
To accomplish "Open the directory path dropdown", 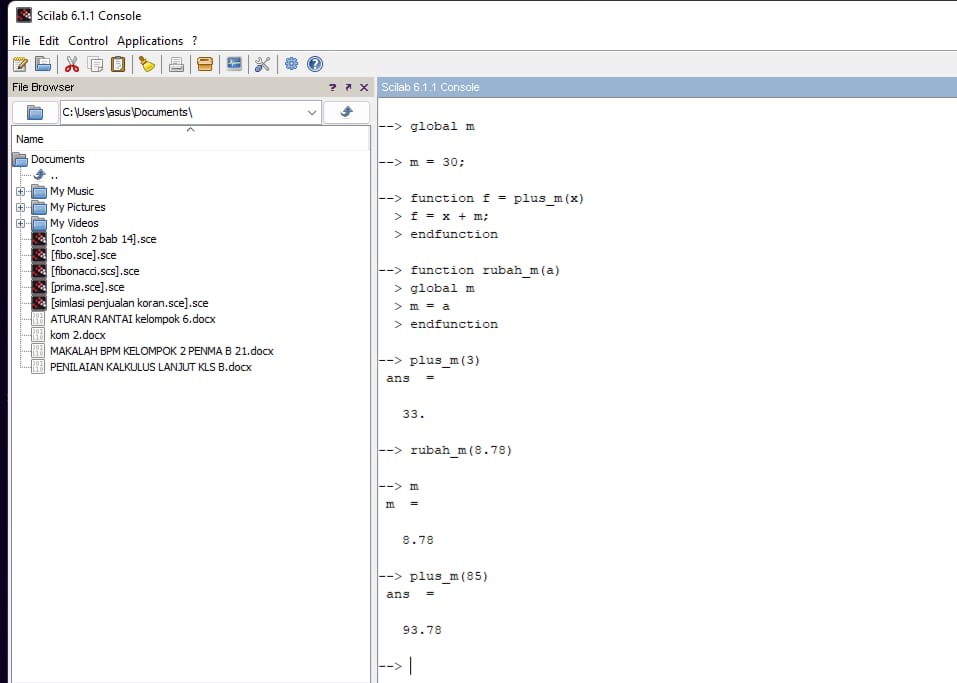I will point(312,112).
